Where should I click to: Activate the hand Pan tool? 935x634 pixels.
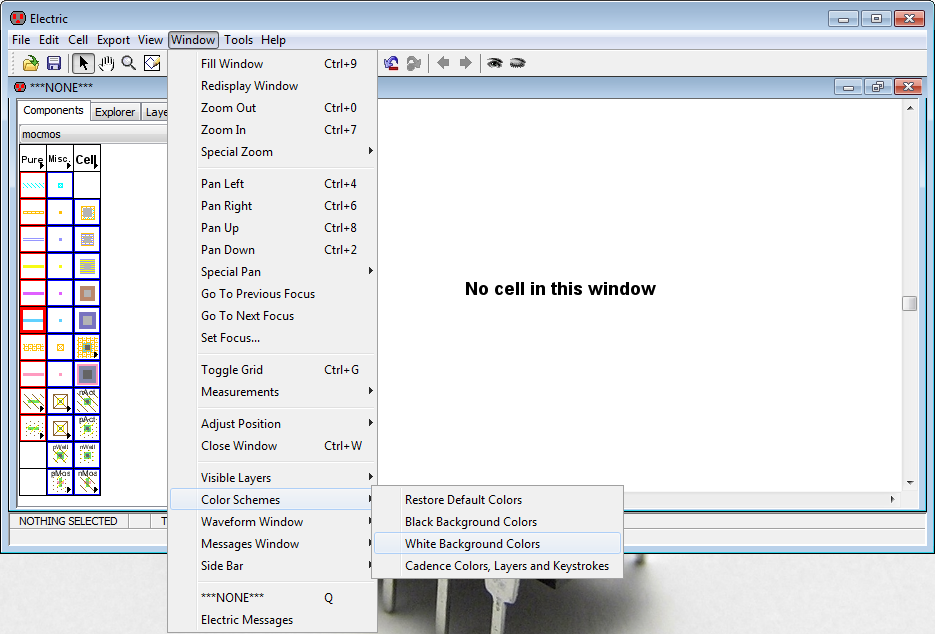click(106, 63)
